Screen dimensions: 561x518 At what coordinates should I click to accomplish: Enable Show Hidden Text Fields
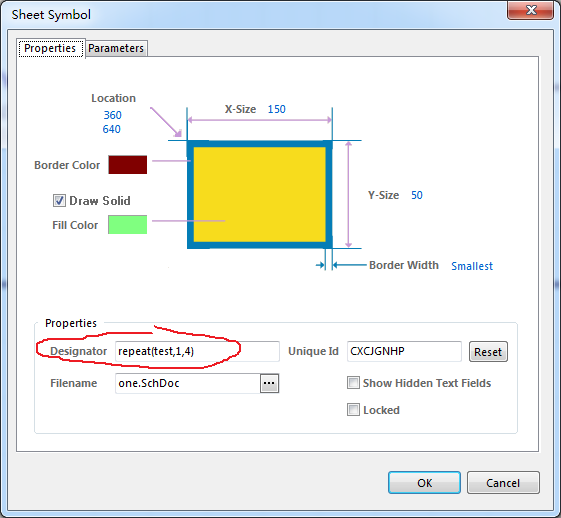tap(353, 383)
